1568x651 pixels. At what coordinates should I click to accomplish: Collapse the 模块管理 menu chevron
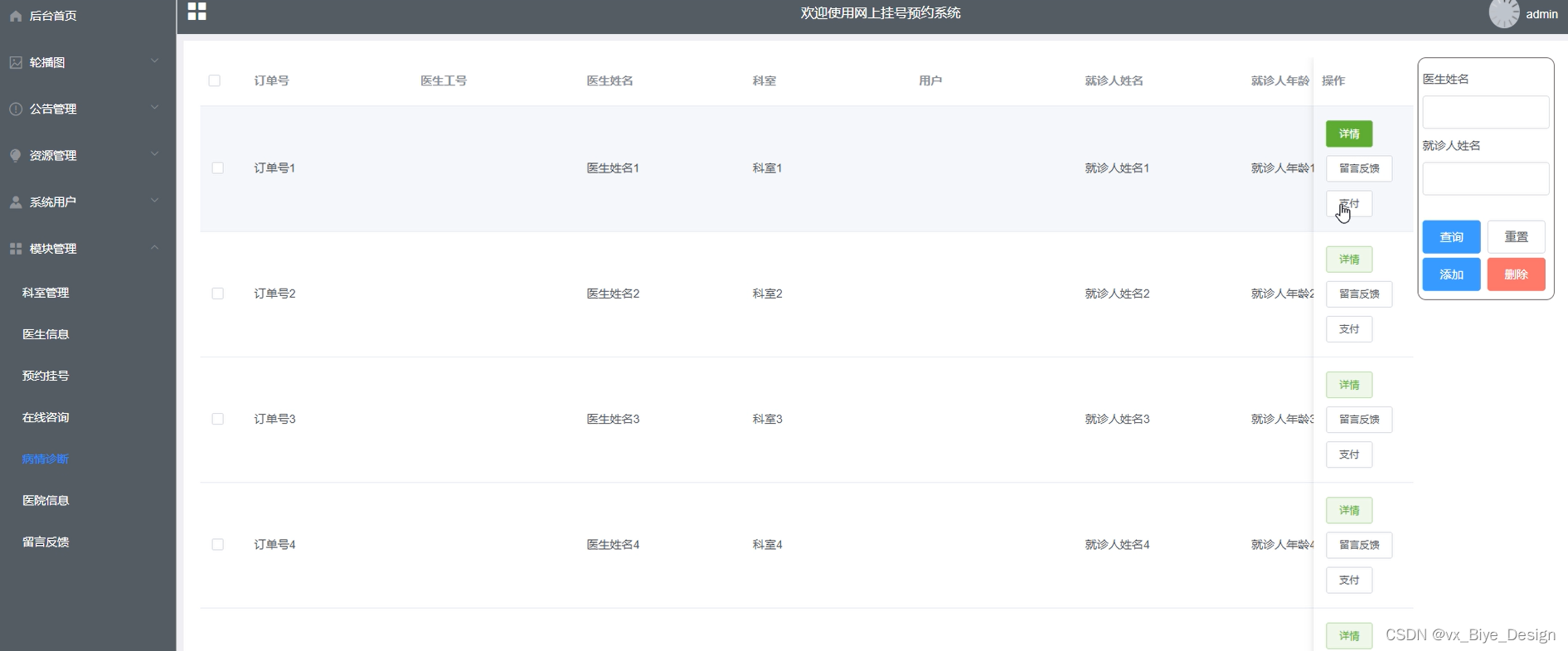[154, 247]
